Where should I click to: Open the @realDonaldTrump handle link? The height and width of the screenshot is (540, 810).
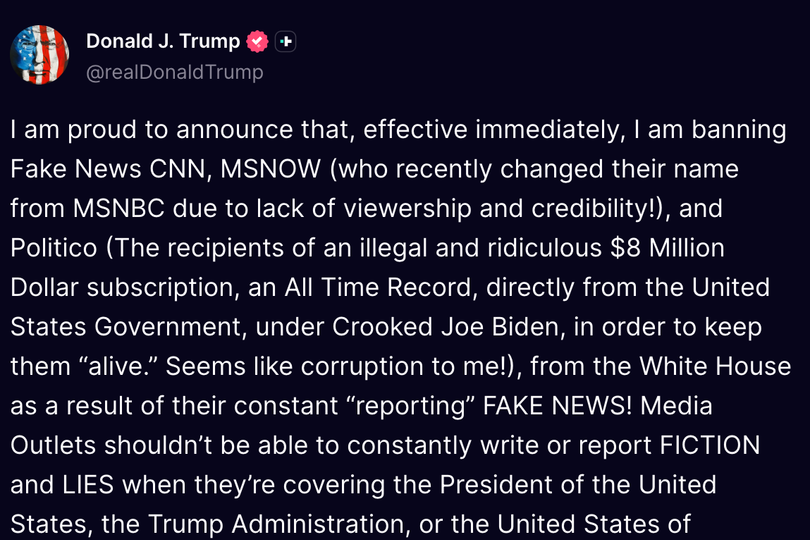coord(175,72)
